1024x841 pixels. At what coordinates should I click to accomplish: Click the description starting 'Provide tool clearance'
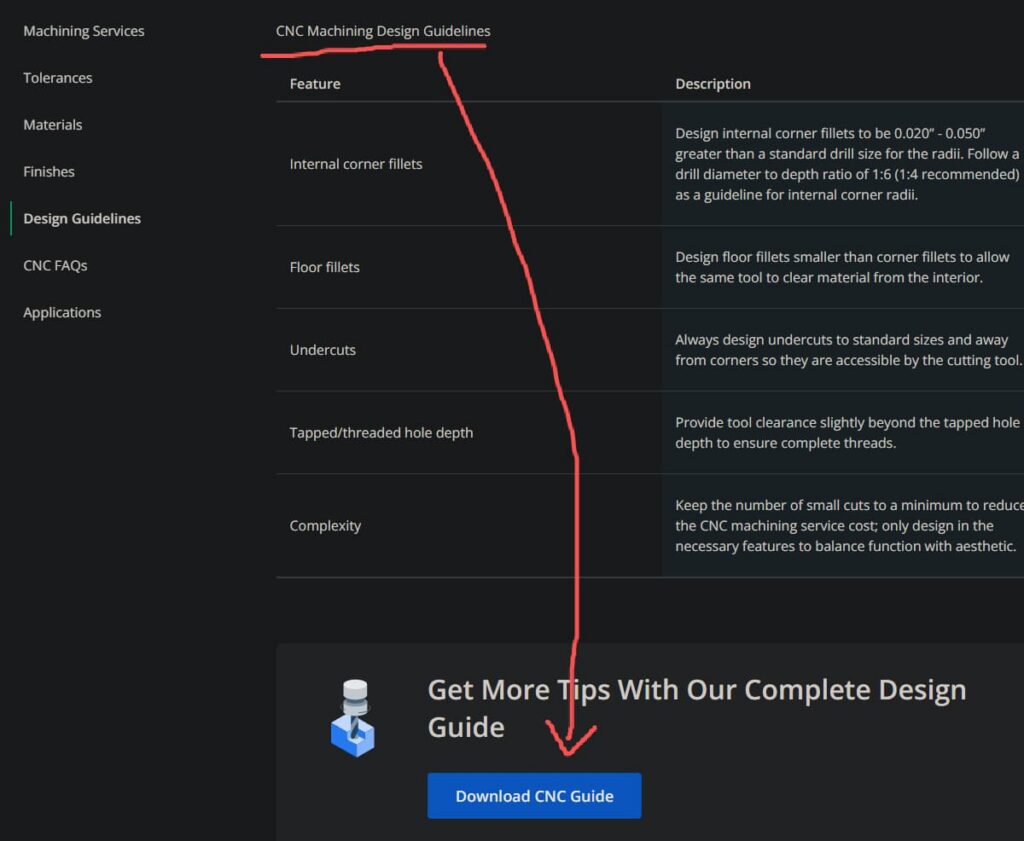coord(847,433)
